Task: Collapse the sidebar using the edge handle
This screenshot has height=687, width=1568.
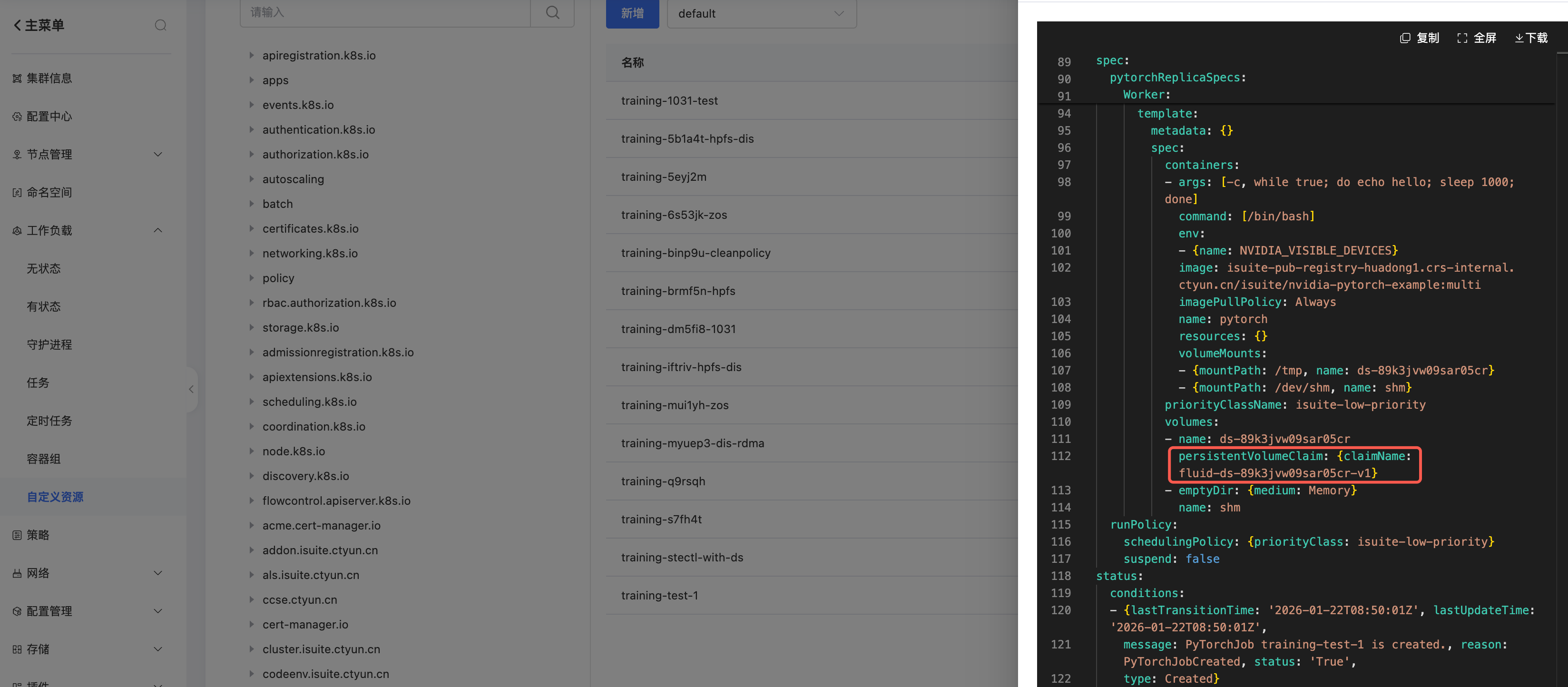Action: [x=190, y=389]
